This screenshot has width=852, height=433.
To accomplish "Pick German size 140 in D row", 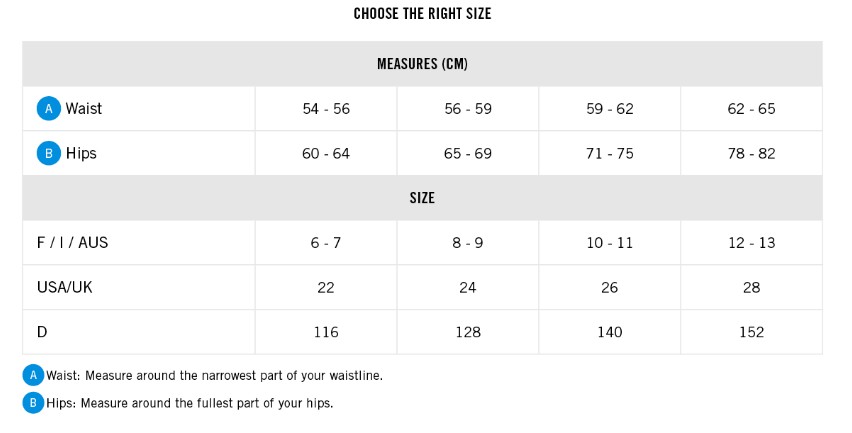I will [610, 332].
